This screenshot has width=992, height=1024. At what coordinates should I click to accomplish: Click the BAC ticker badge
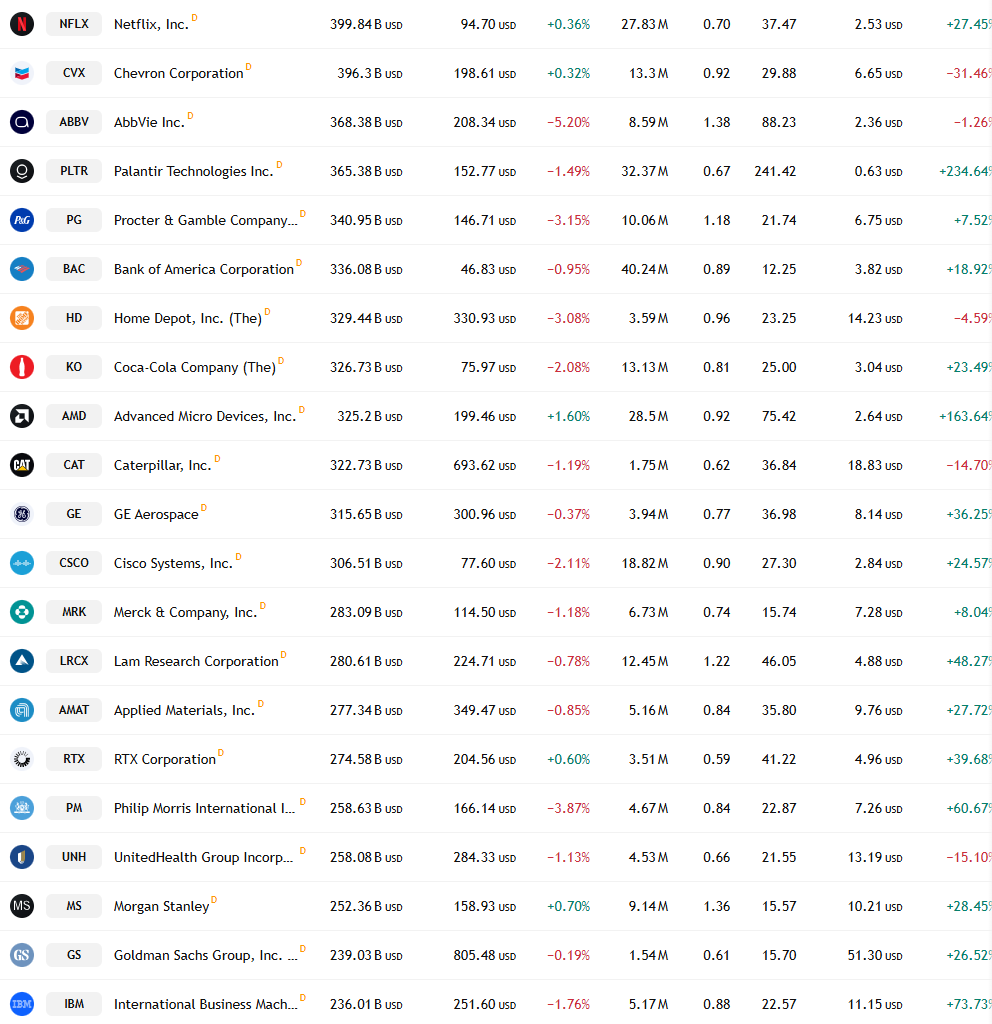click(74, 269)
